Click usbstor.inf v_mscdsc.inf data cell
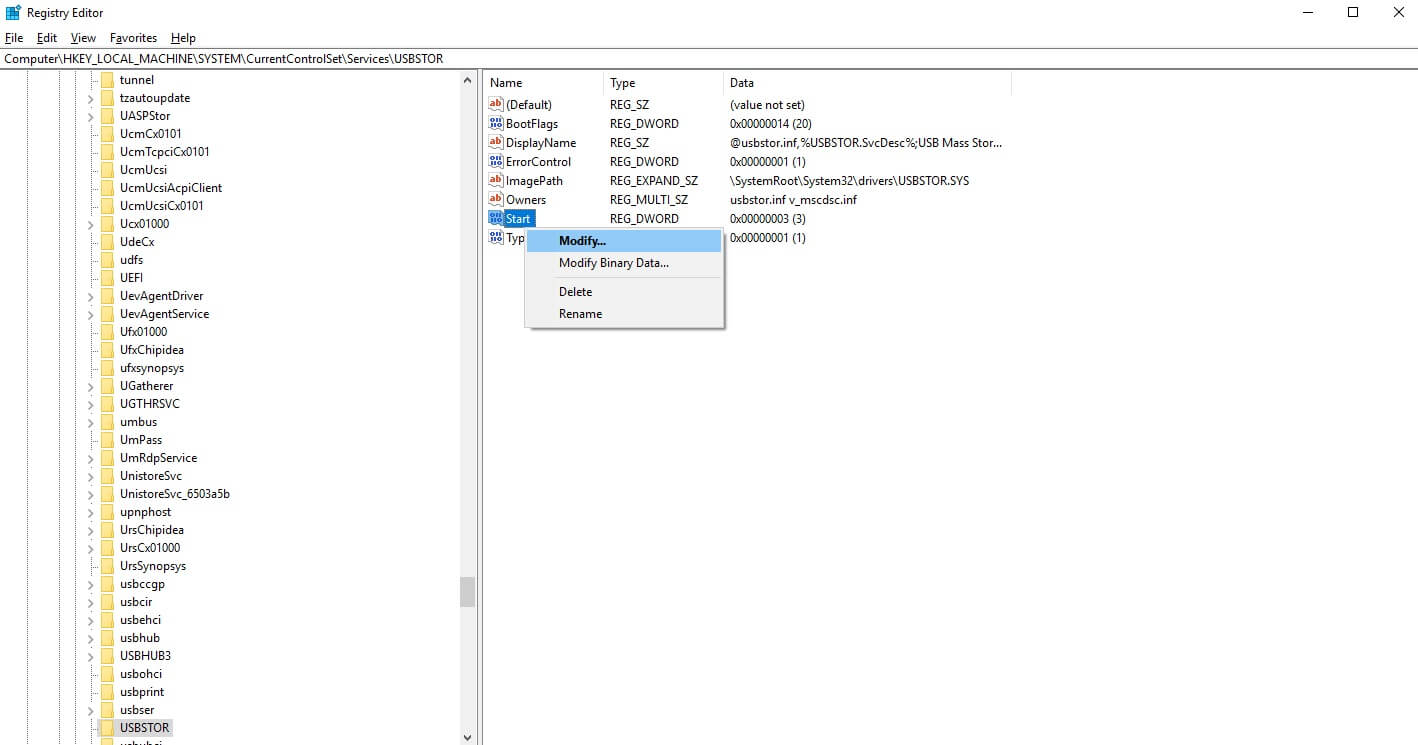 click(x=793, y=199)
